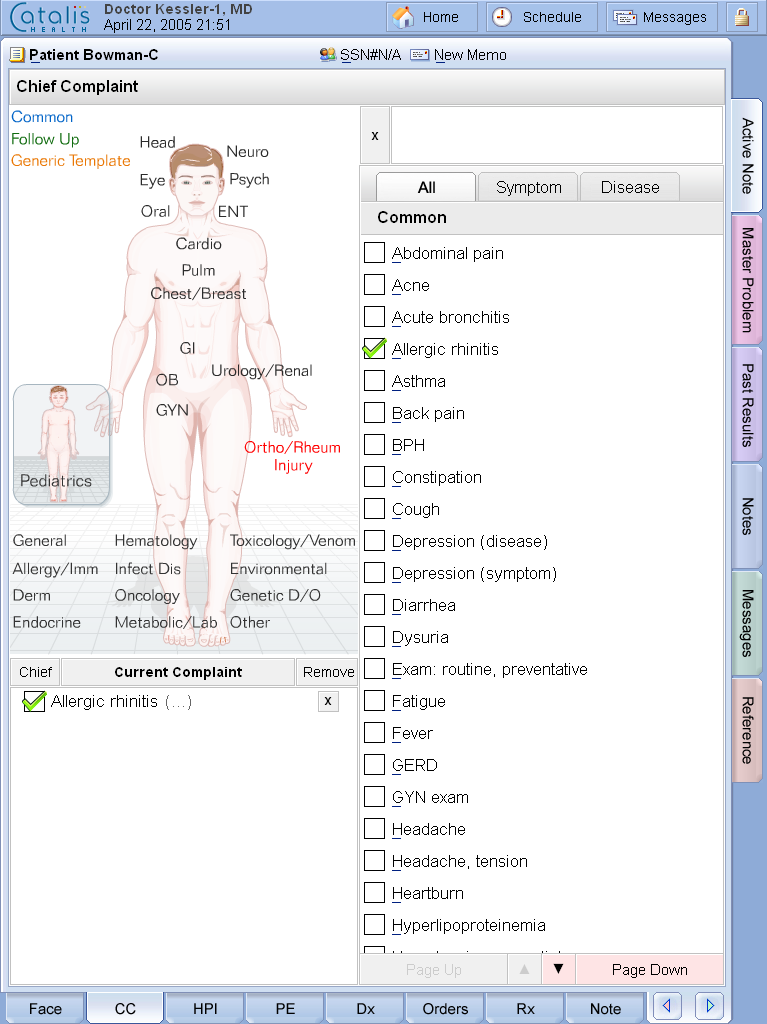
Task: Go to the HPI bottom tab
Action: pyautogui.click(x=205, y=1008)
